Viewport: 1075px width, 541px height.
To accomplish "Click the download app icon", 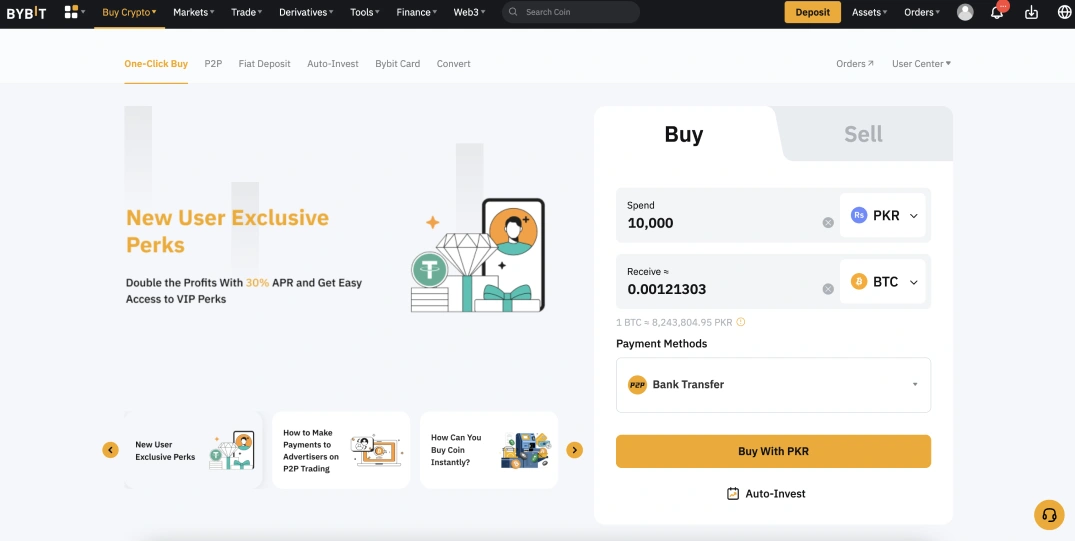I will [x=1031, y=12].
